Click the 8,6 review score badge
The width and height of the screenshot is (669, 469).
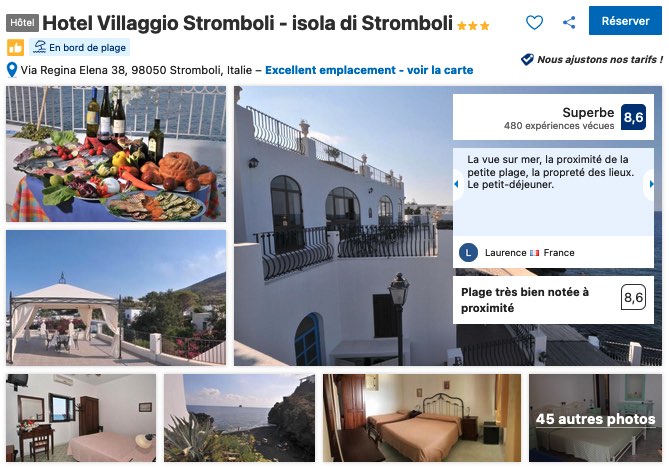tap(633, 117)
